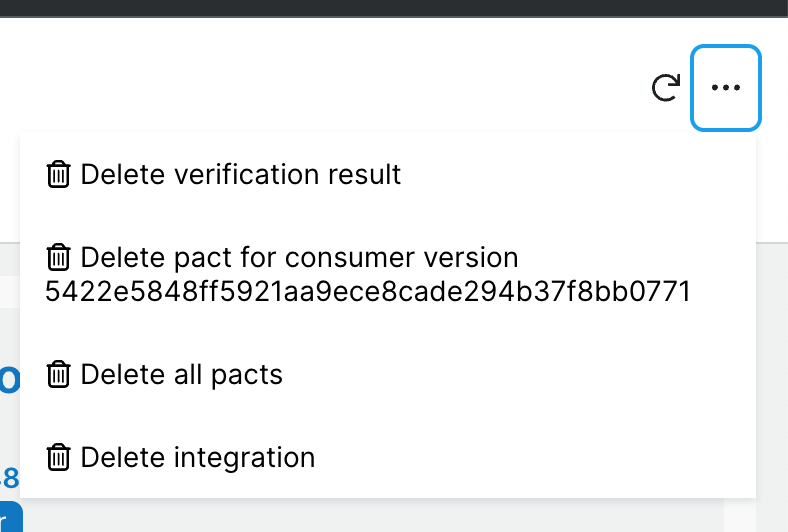
Task: Click the refresh arrow icon
Action: pos(665,88)
